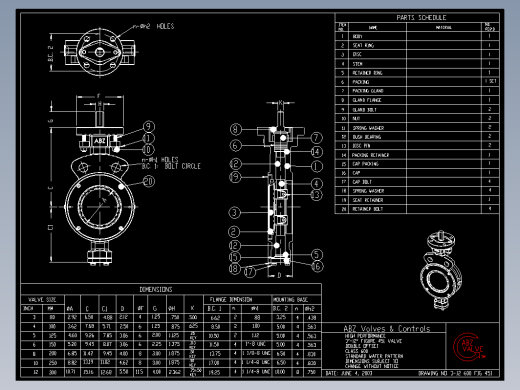The image size is (520, 390).
Task: Click the CLASS 600 line in title block
Action: (x=356, y=351)
